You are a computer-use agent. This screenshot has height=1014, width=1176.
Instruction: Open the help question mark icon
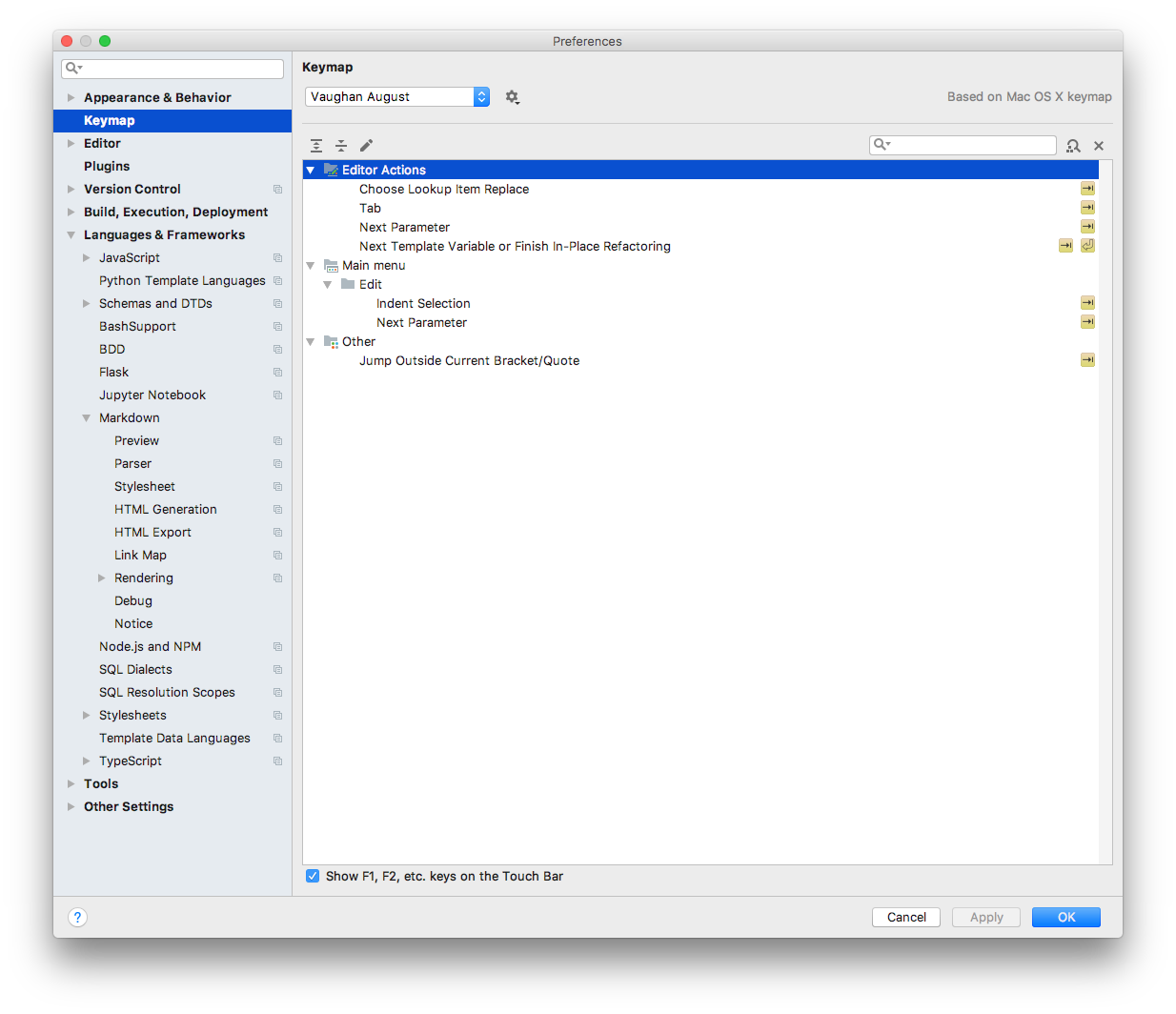point(77,917)
